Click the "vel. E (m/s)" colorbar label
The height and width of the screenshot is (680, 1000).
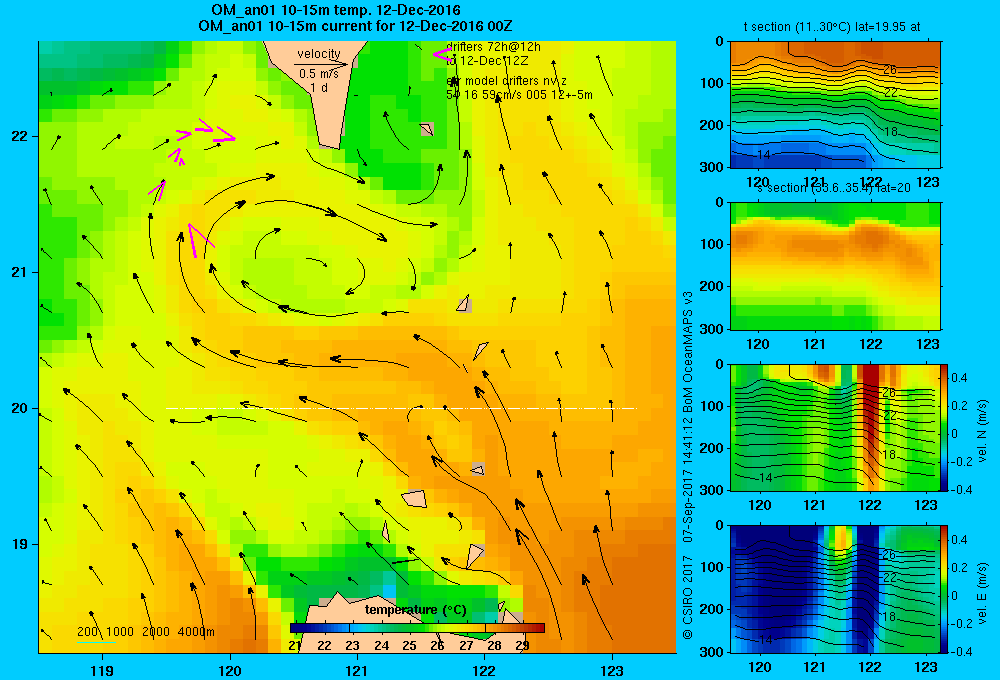[x=983, y=592]
